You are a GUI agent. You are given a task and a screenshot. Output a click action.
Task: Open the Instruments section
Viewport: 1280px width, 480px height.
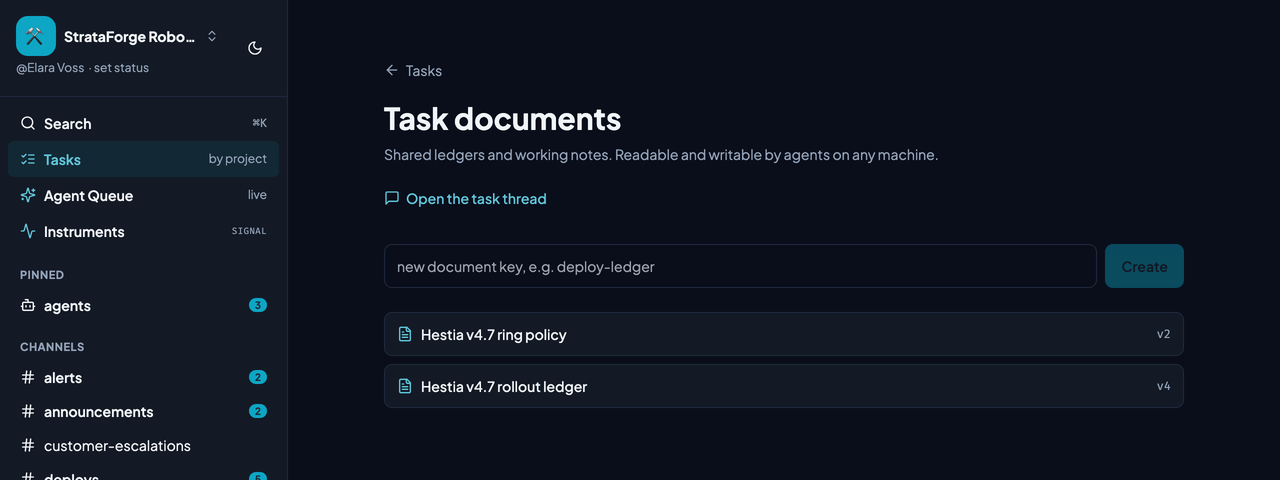(143, 232)
